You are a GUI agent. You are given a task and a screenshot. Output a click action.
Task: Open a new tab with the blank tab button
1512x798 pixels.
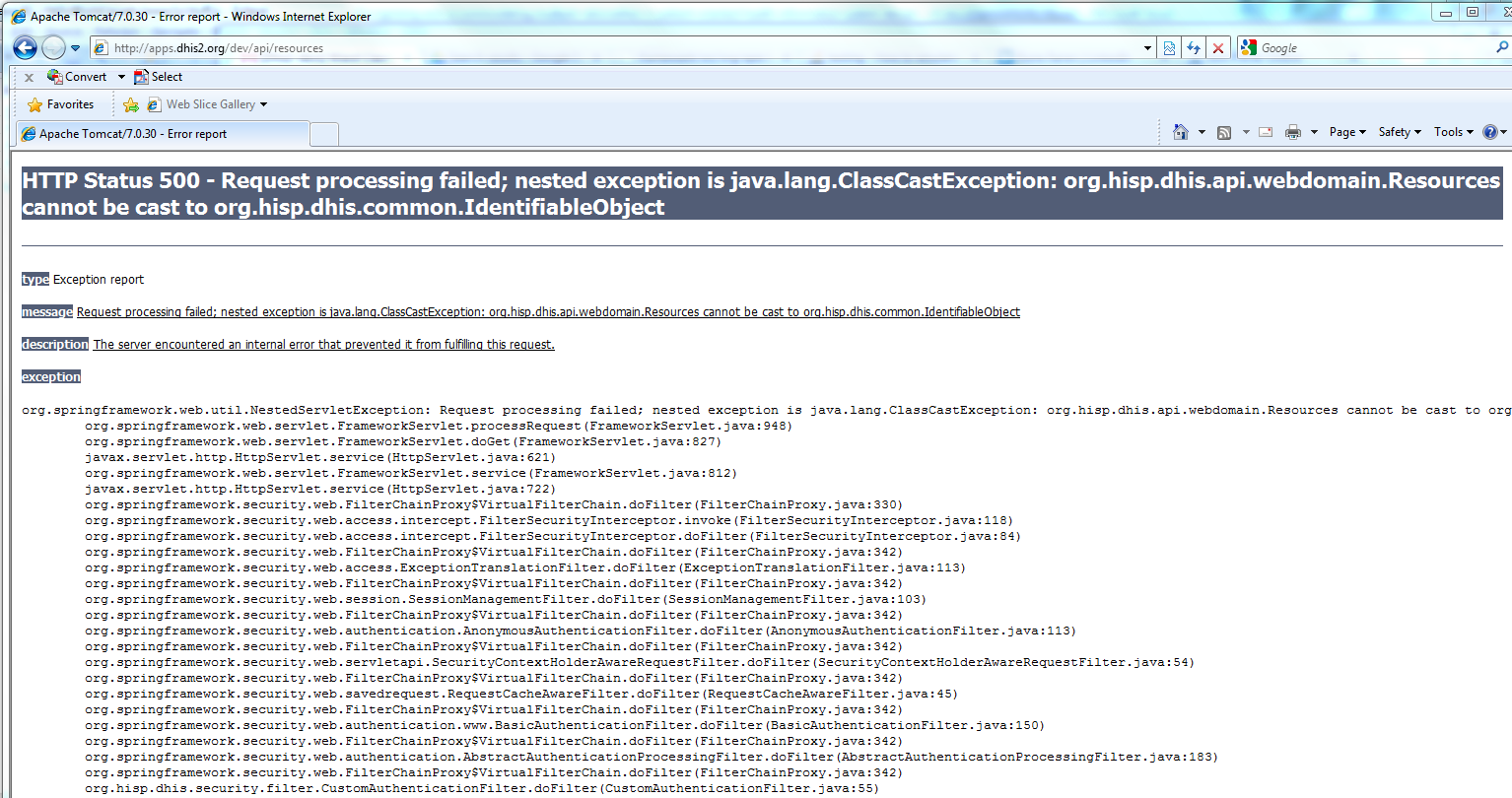[324, 134]
